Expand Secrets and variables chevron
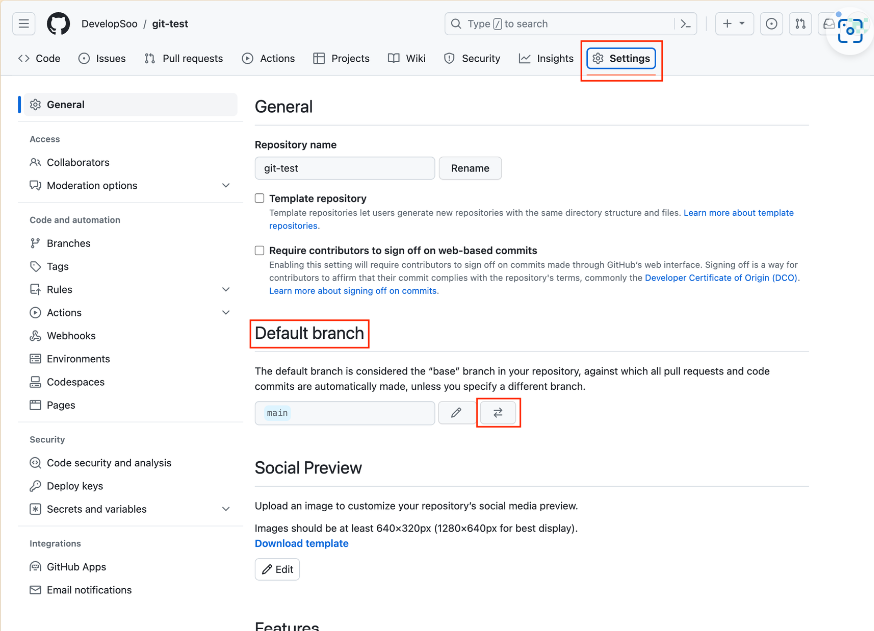The width and height of the screenshot is (874, 631). pos(226,509)
